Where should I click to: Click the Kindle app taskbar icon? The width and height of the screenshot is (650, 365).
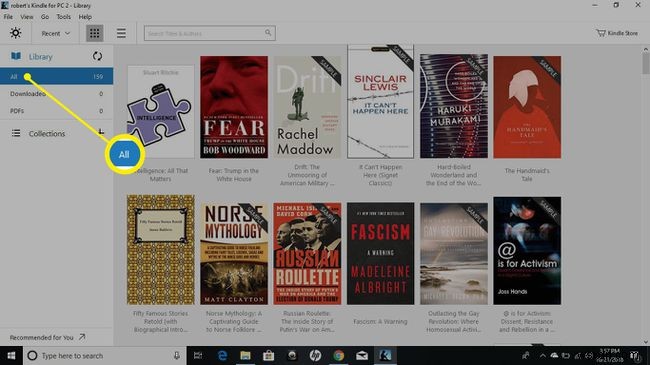click(x=385, y=355)
